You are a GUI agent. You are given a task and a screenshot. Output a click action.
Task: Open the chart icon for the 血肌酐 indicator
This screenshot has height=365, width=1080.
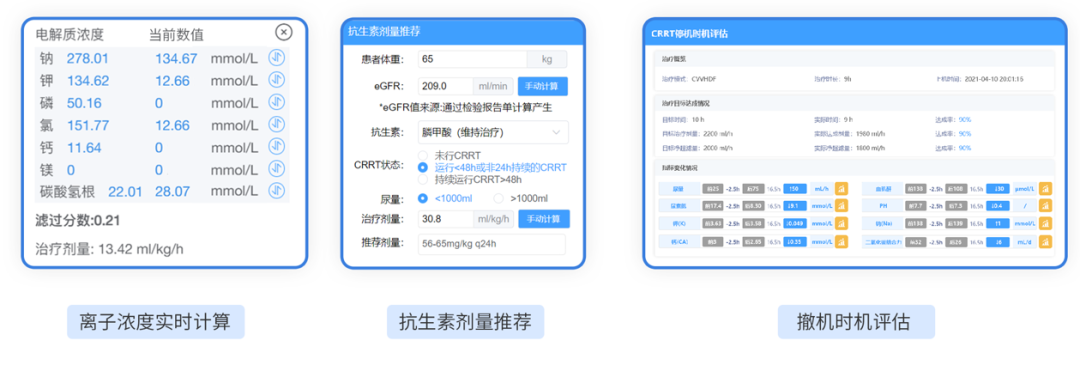pyautogui.click(x=1046, y=188)
